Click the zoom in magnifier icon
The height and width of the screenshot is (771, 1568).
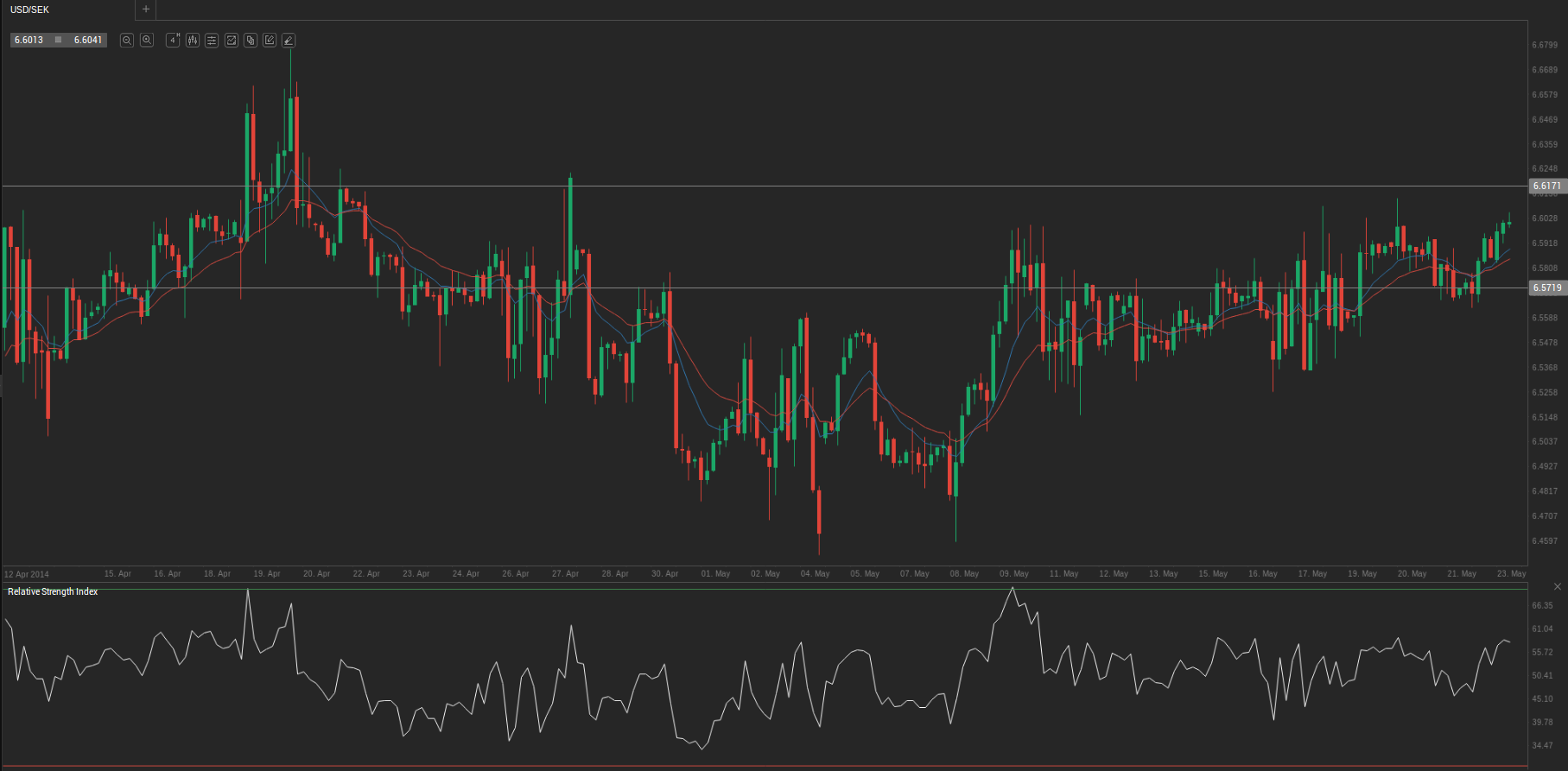(x=147, y=41)
